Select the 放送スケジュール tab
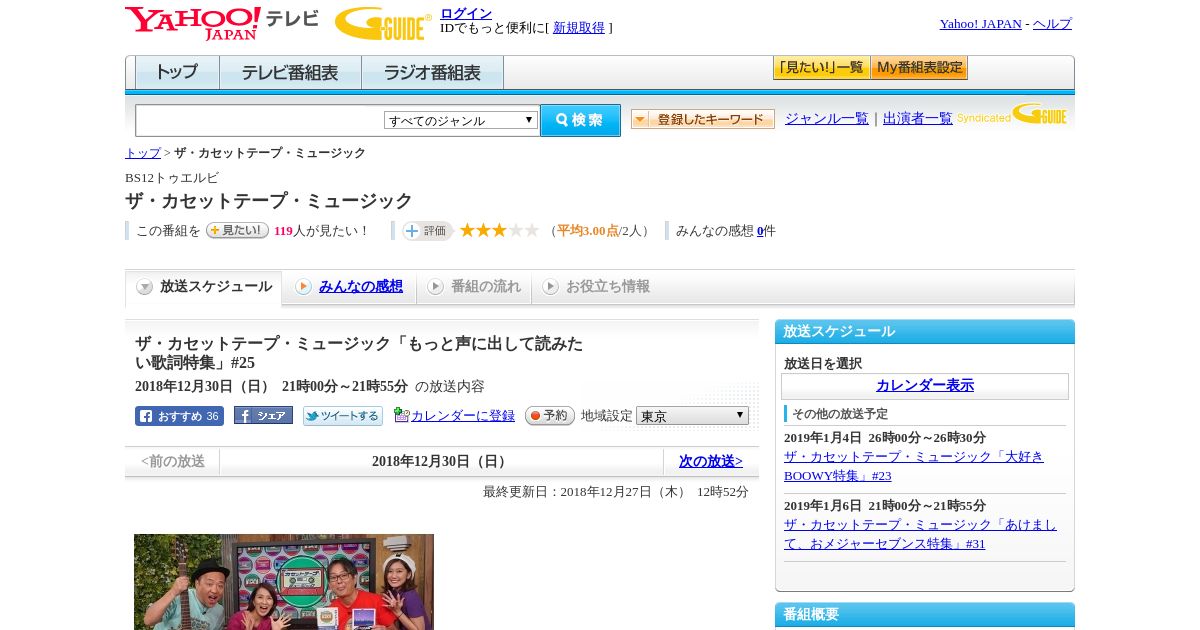The height and width of the screenshot is (630, 1200). (204, 287)
